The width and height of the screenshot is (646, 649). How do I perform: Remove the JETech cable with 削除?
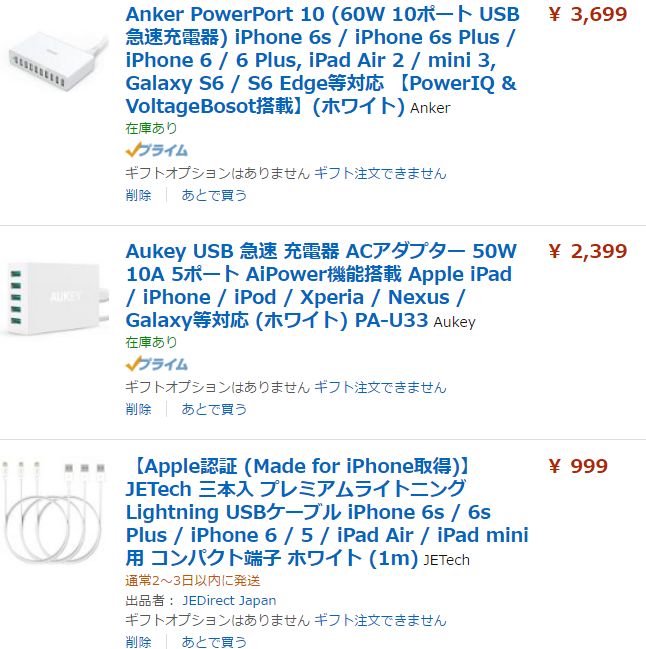coord(139,641)
